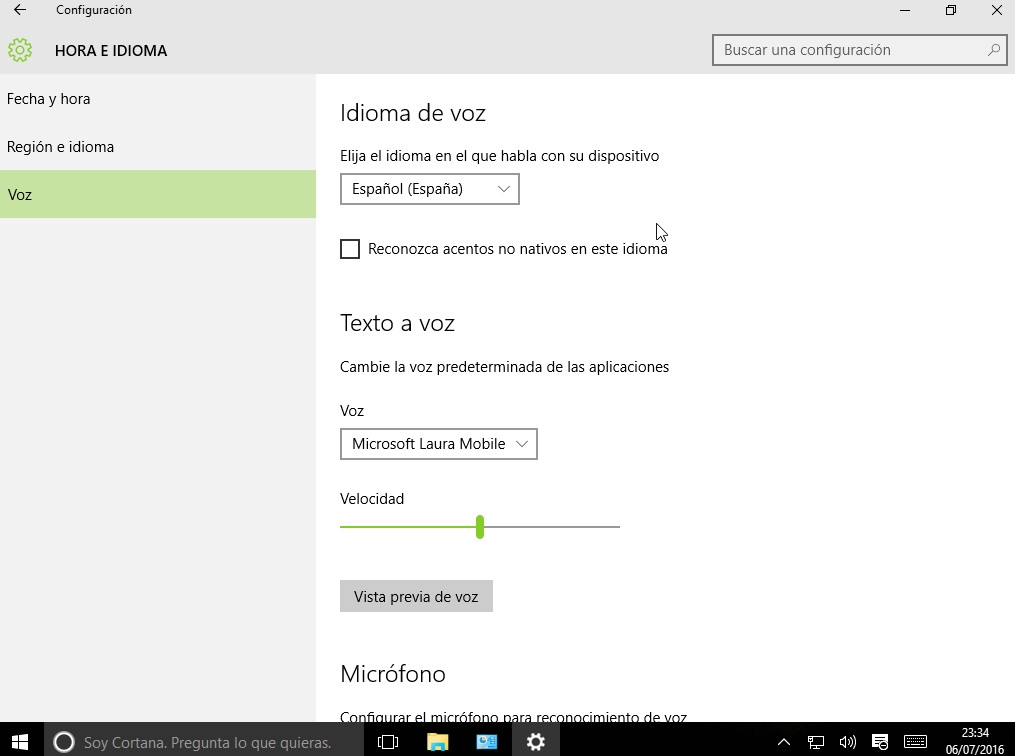Open the Action Center notifications icon

pyautogui.click(x=880, y=742)
